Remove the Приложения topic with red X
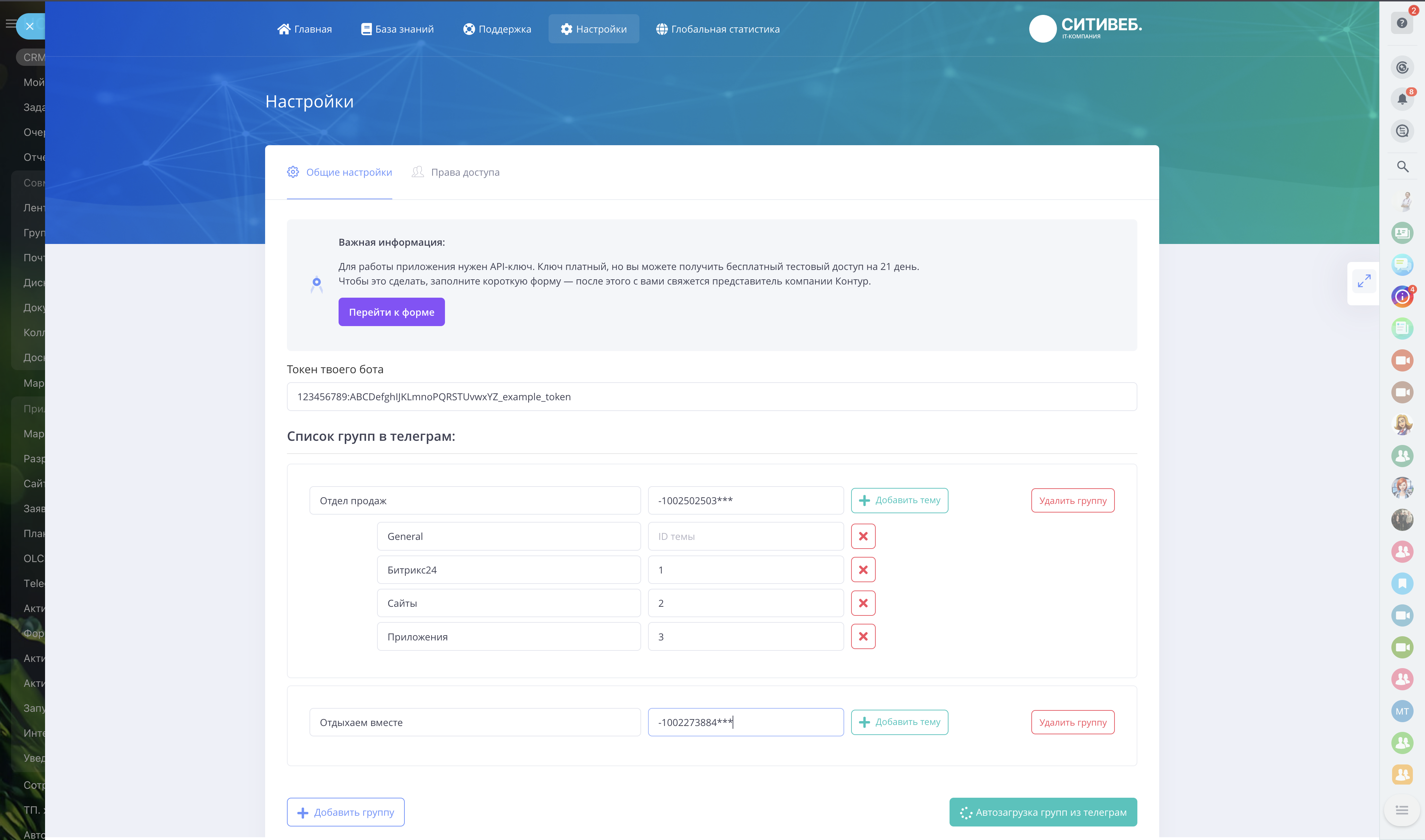 coord(863,636)
